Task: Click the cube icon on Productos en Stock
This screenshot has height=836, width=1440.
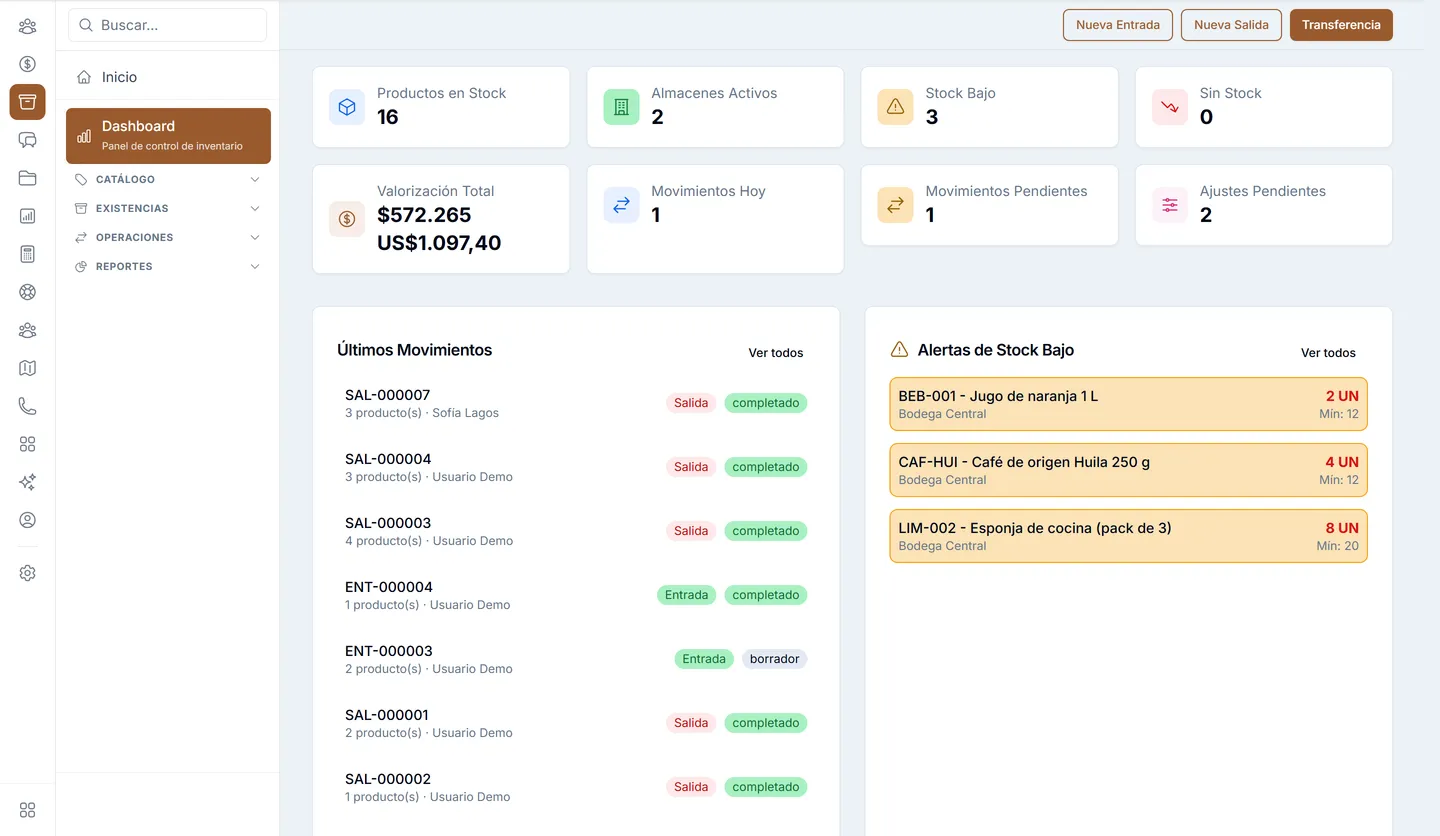Action: [x=347, y=107]
